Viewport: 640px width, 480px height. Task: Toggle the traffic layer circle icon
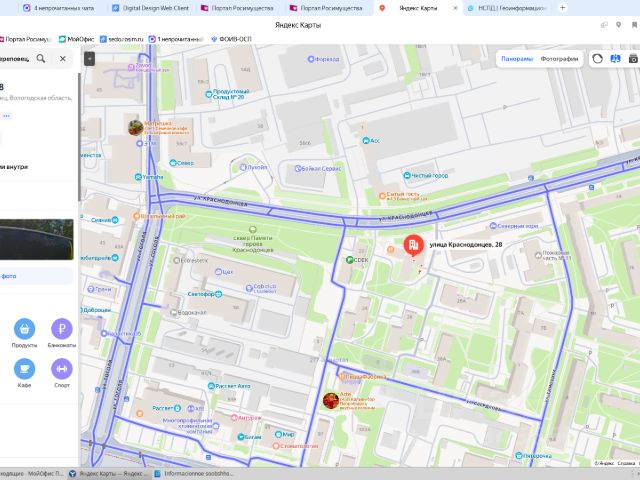tap(597, 59)
